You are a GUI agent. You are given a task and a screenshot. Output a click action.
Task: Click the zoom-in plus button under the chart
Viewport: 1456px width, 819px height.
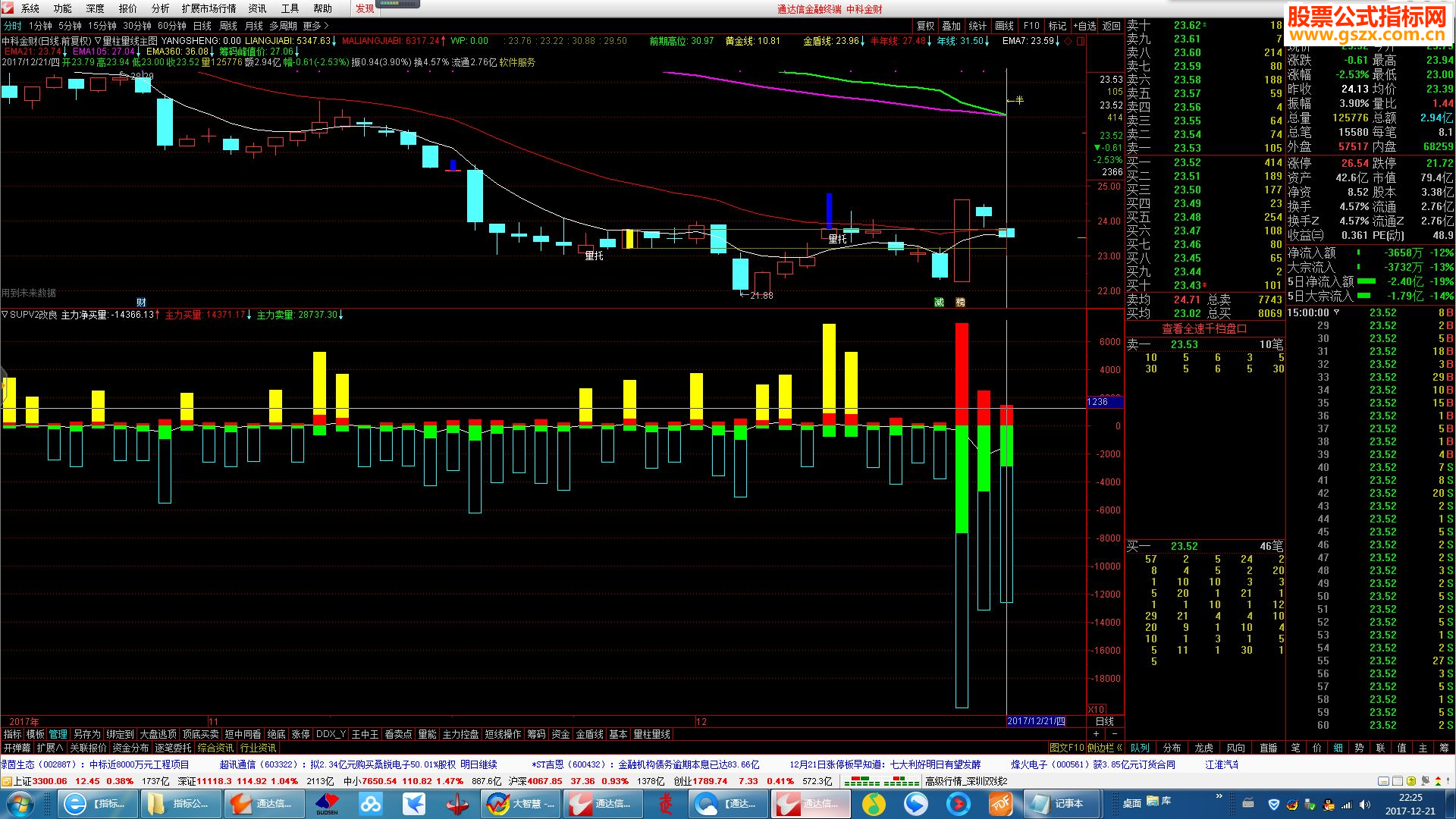coord(1096,734)
